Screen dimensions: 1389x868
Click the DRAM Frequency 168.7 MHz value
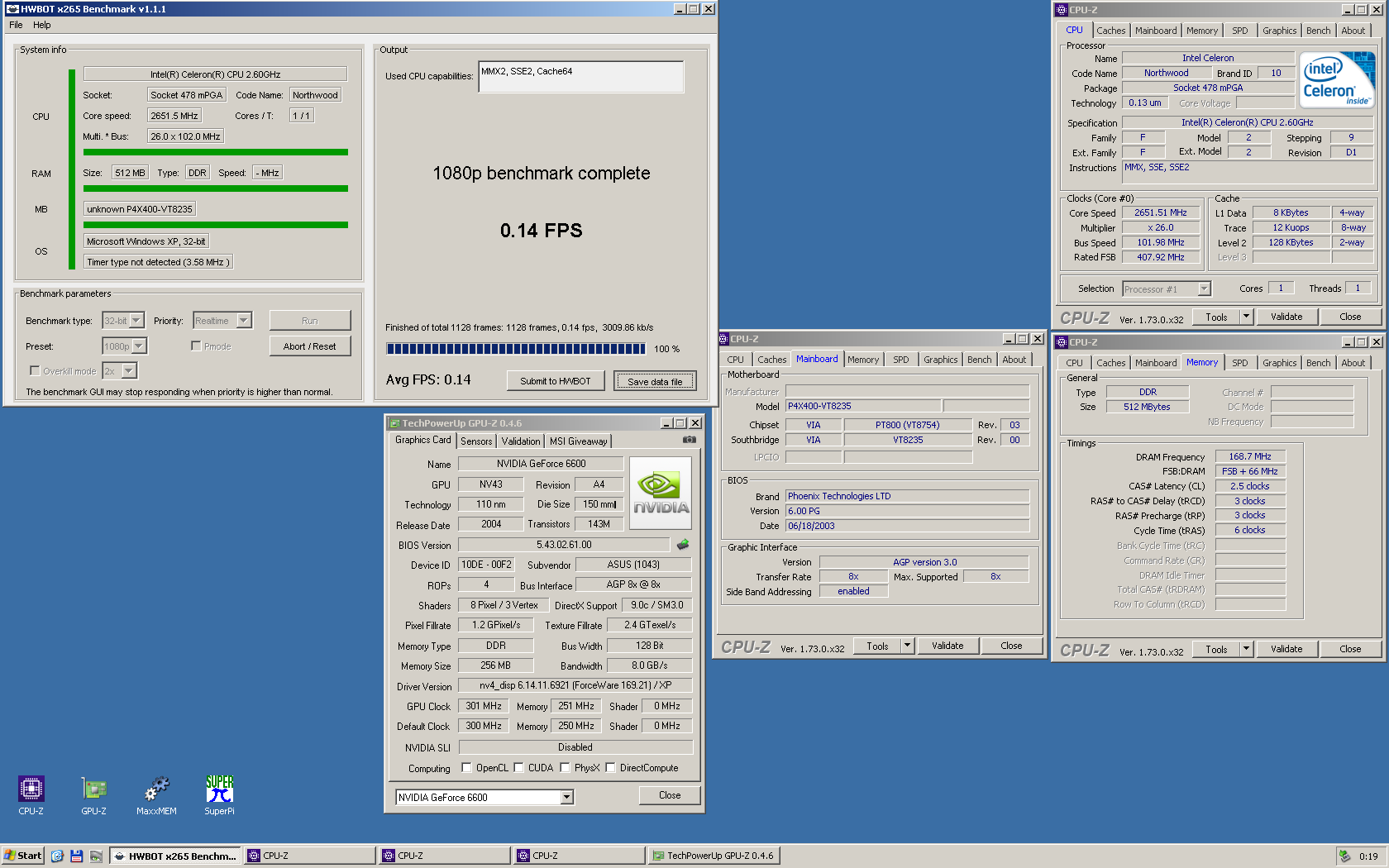click(1250, 456)
